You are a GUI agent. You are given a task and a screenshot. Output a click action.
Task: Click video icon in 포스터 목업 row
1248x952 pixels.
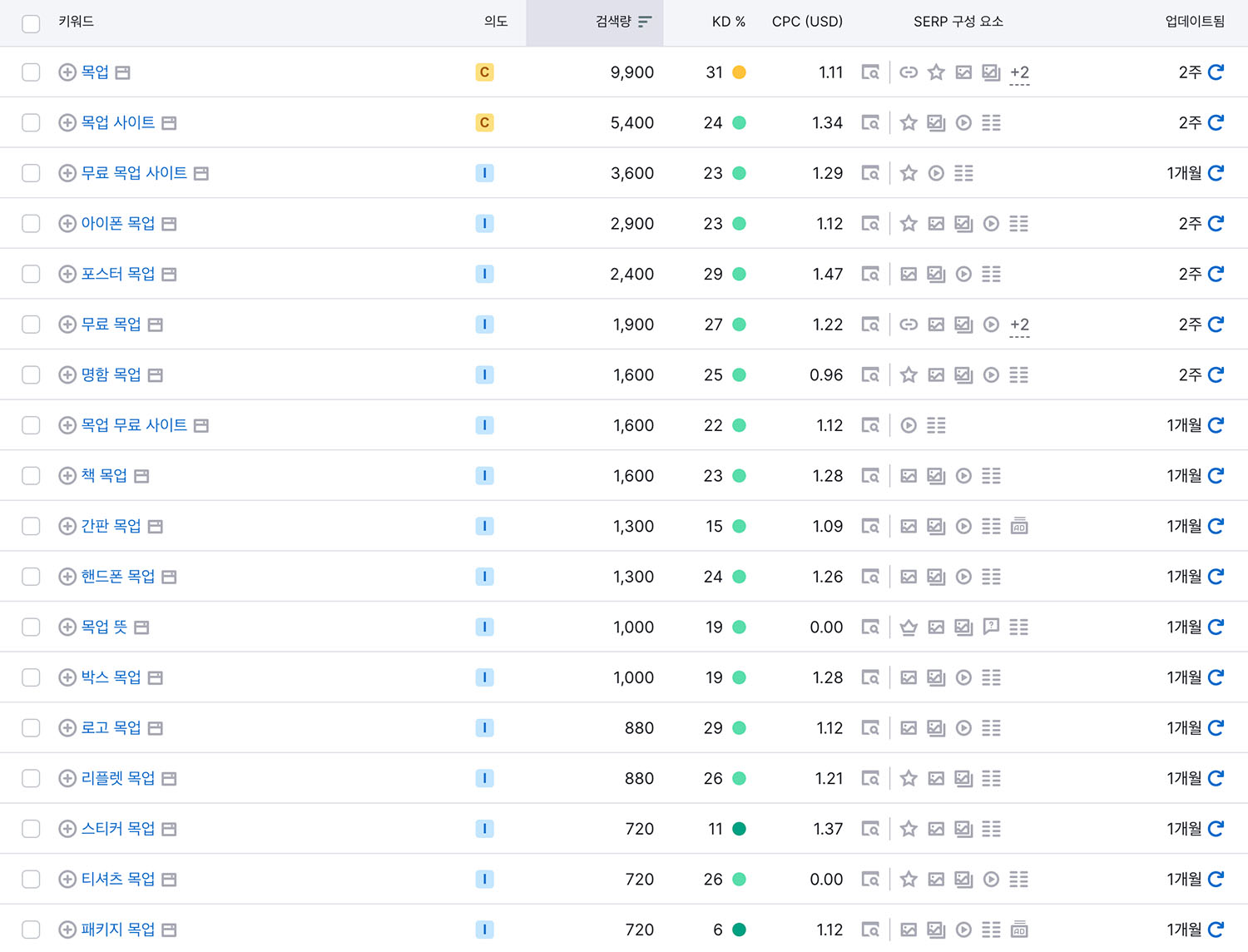(963, 274)
